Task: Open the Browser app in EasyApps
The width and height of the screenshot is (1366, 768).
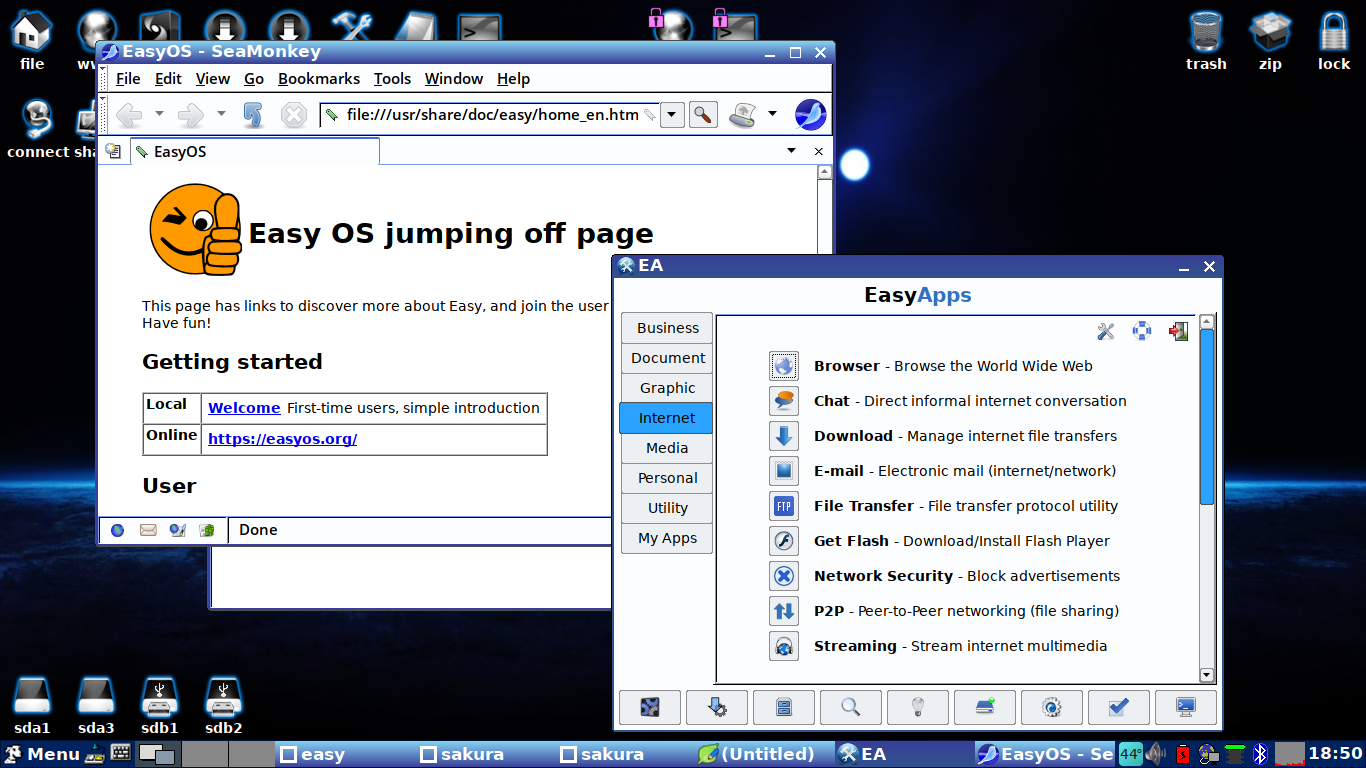Action: (784, 366)
